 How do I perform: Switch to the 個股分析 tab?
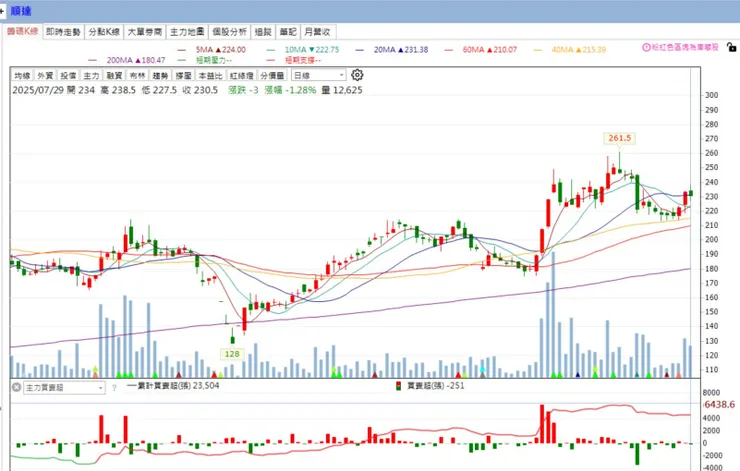pyautogui.click(x=229, y=32)
